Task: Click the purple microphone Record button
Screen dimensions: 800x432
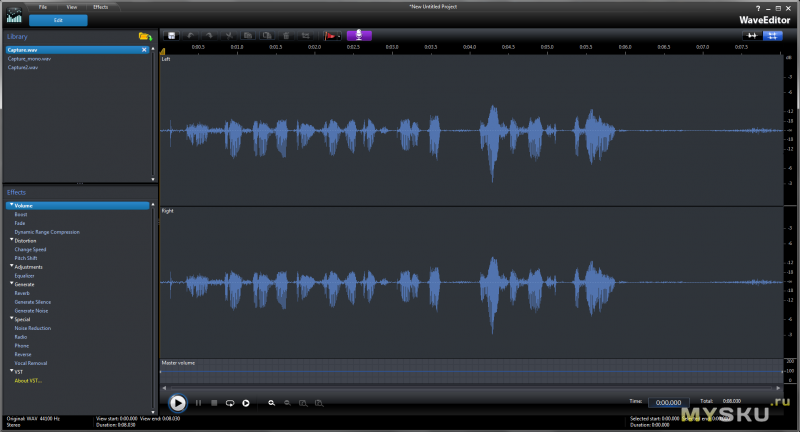Action: tap(359, 35)
